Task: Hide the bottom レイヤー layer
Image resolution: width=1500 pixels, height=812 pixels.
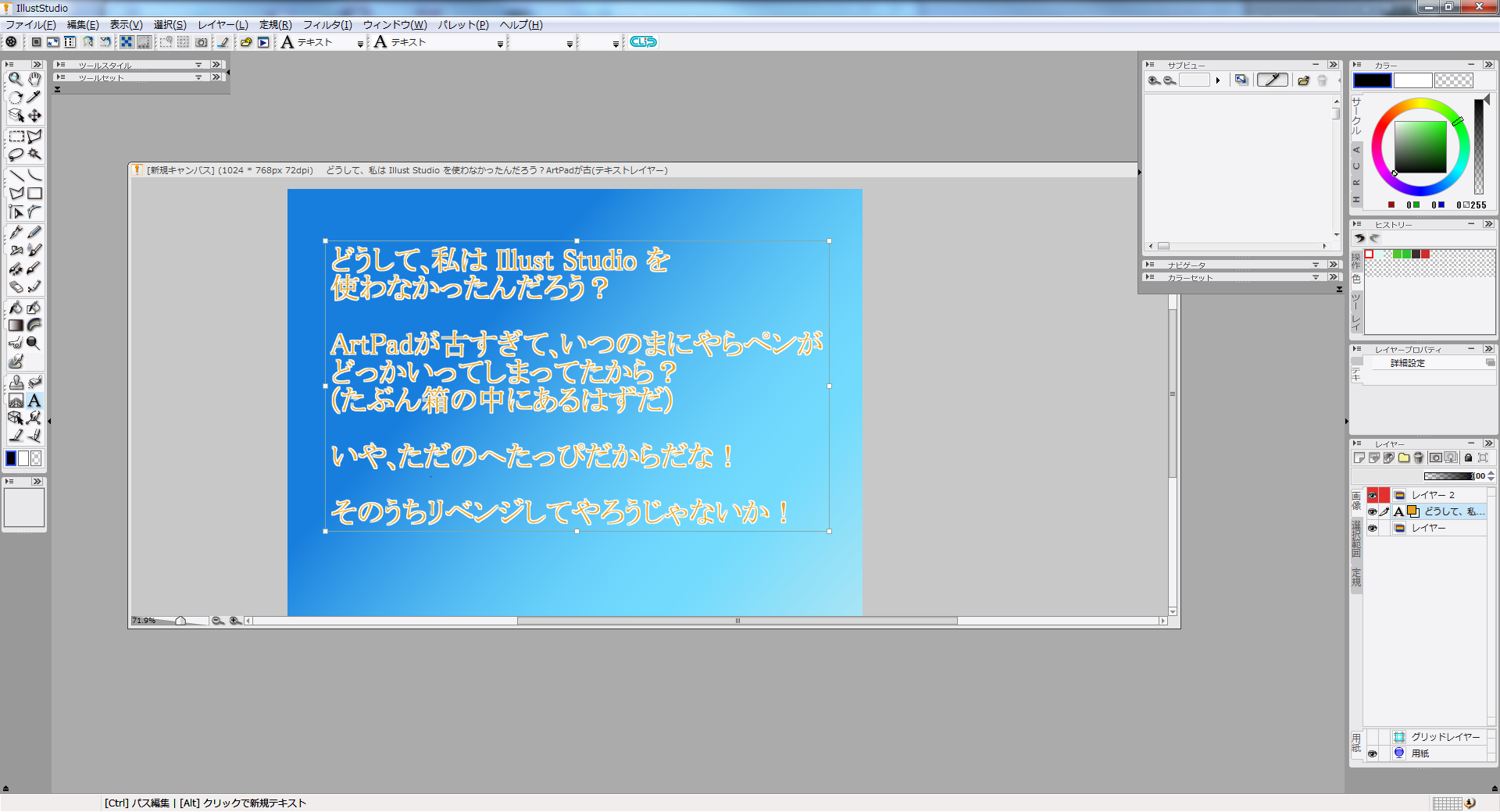Action: 1372,528
